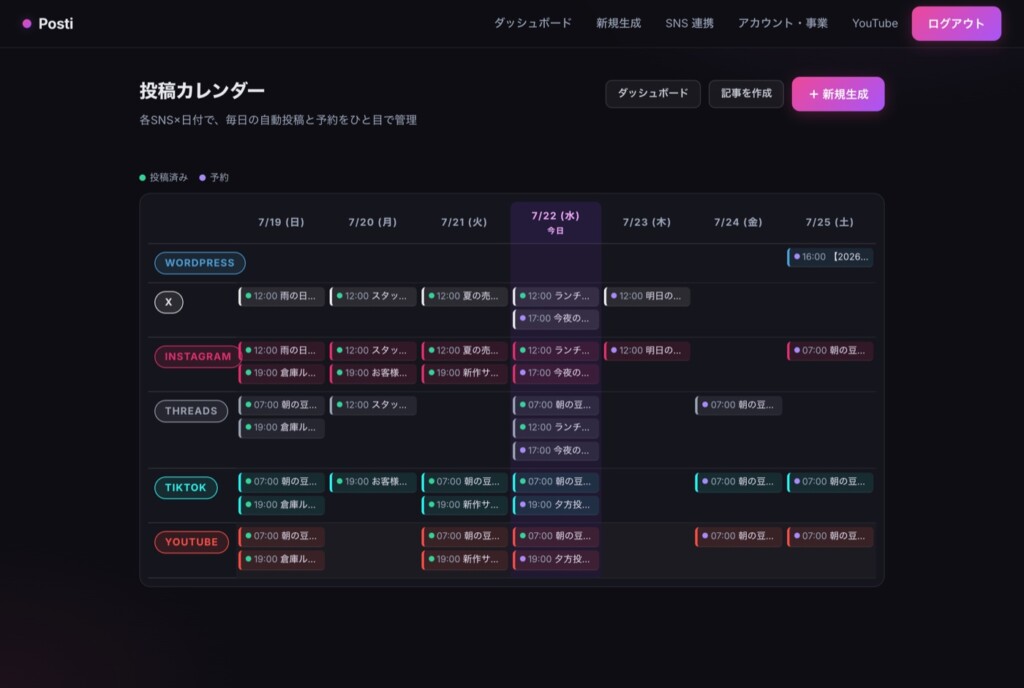The image size is (1024, 688).
Task: Open the Instagram 17:00 今夜の post on 7/22
Action: point(556,373)
